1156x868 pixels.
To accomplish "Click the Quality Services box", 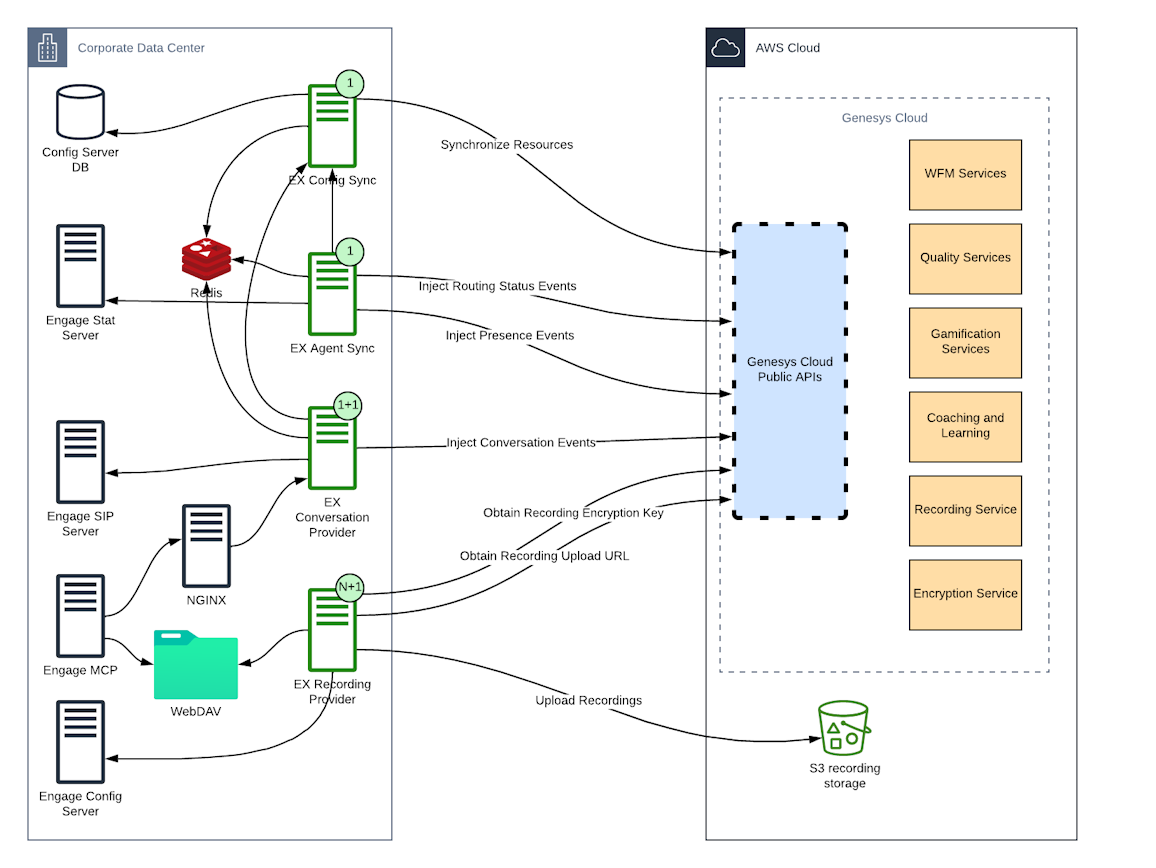I will click(965, 258).
